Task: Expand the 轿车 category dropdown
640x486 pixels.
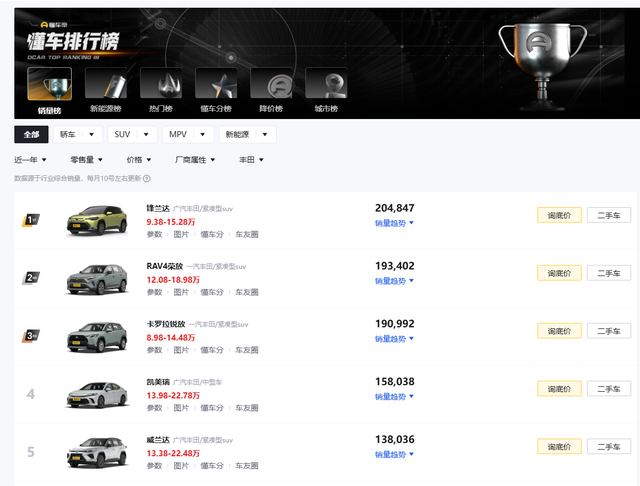Action: click(x=78, y=134)
